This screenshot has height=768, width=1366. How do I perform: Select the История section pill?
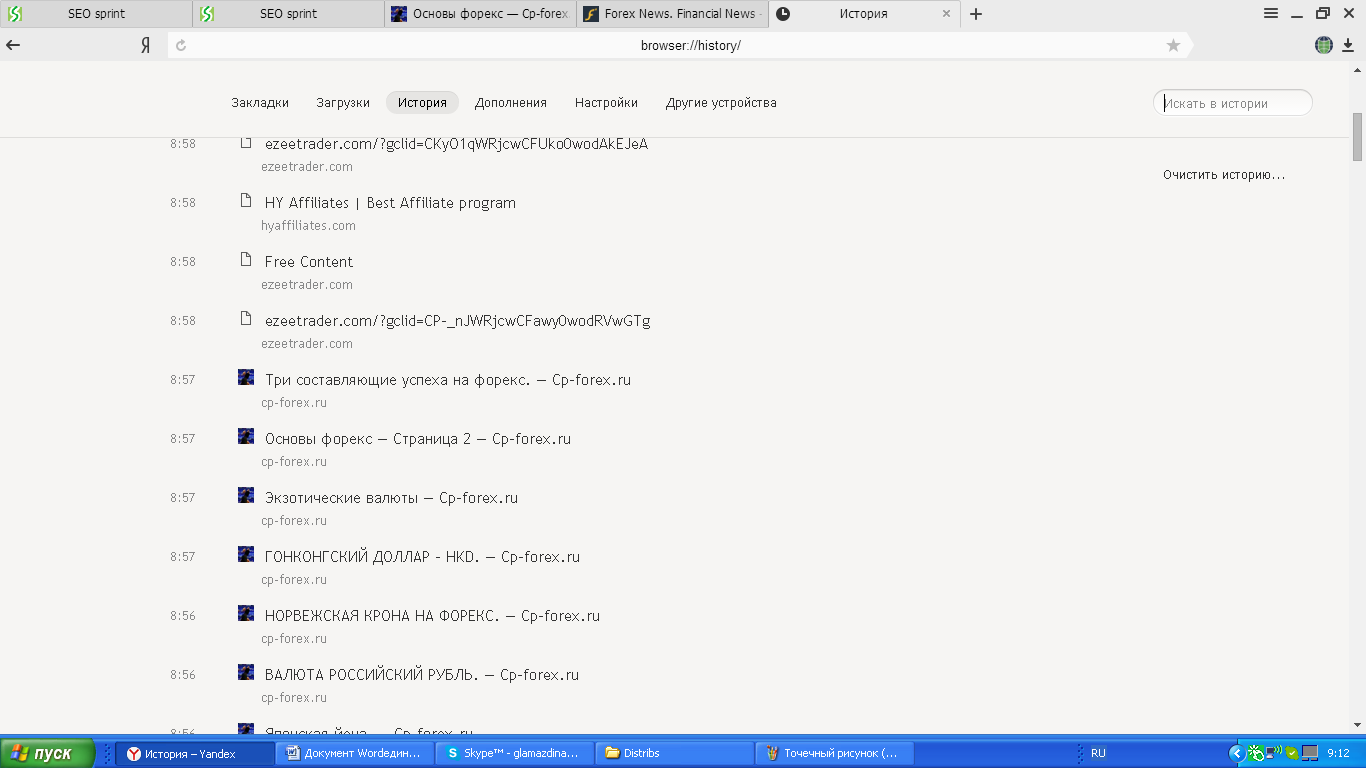click(x=422, y=103)
